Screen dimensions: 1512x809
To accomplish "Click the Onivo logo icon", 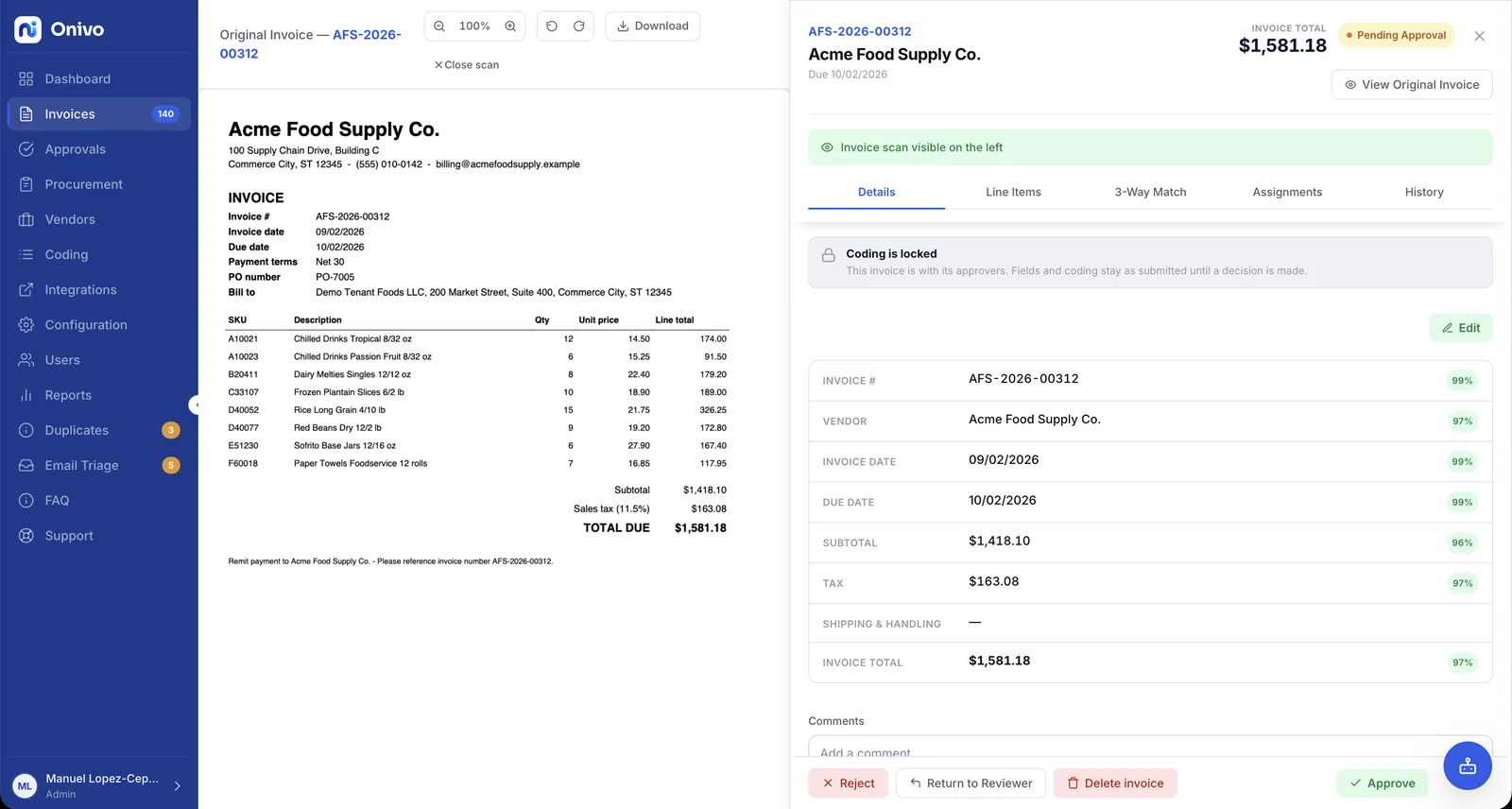I will [x=27, y=29].
